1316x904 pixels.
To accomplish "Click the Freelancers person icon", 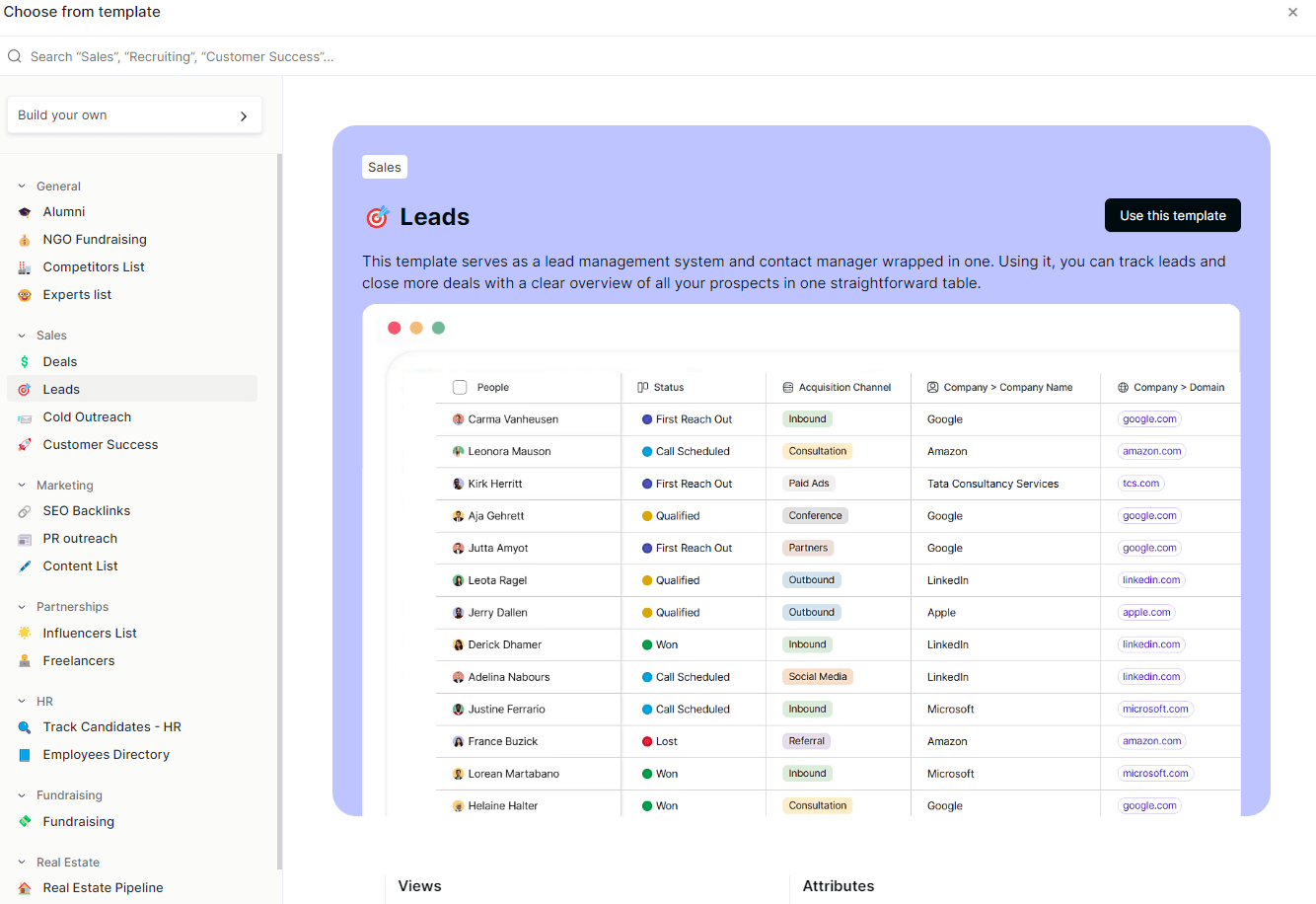I will coord(25,660).
